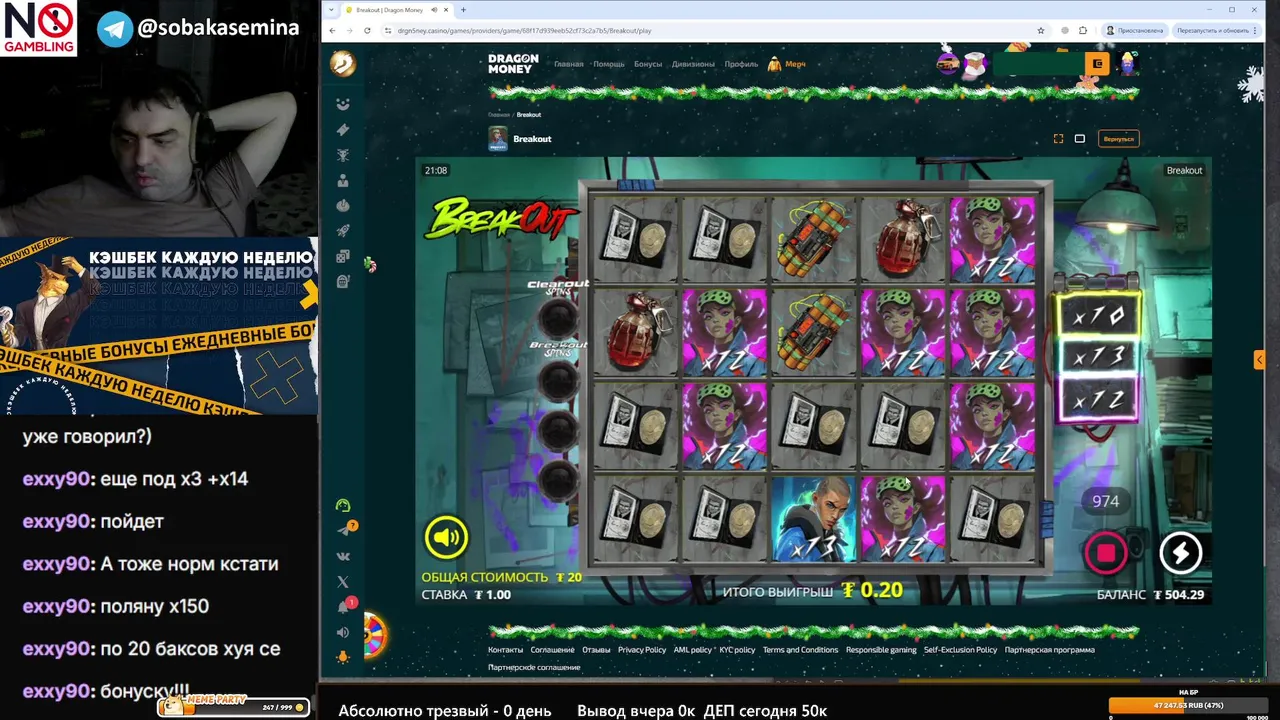Open the Бонусы menu item

tap(648, 64)
